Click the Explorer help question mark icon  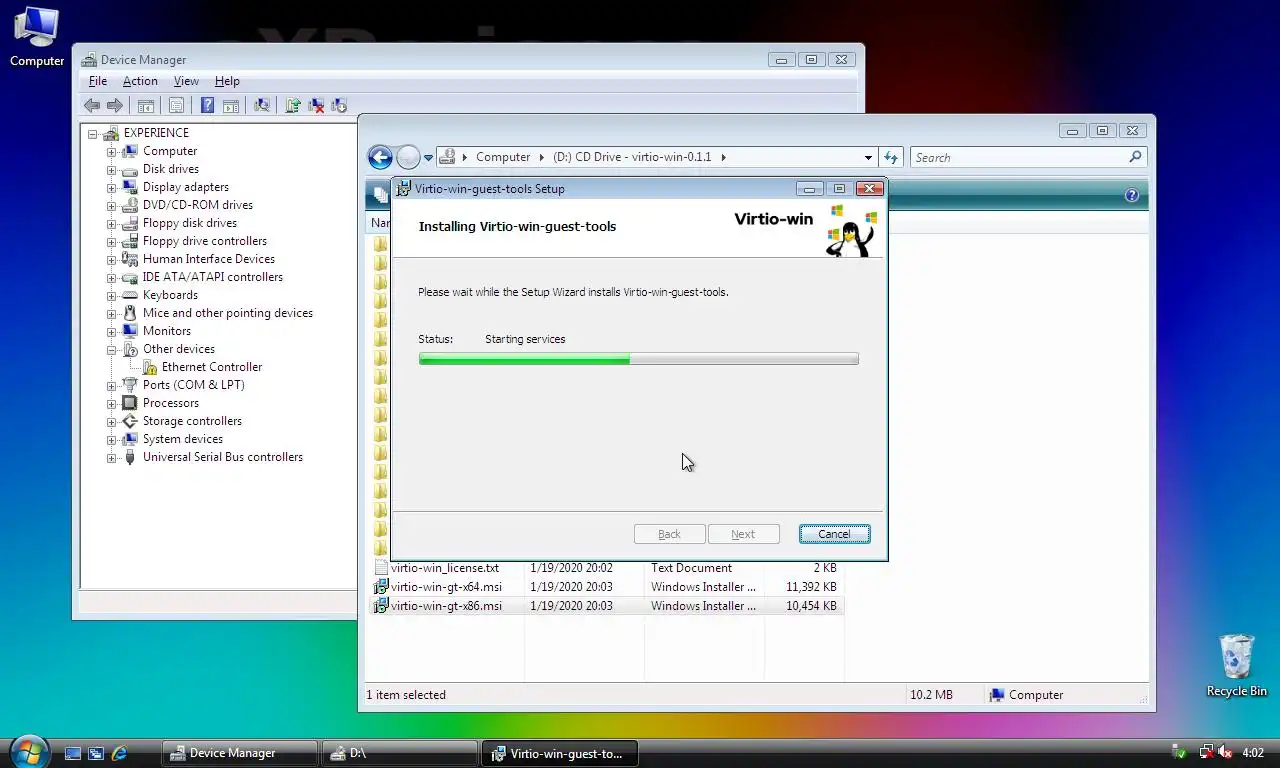[x=1132, y=195]
